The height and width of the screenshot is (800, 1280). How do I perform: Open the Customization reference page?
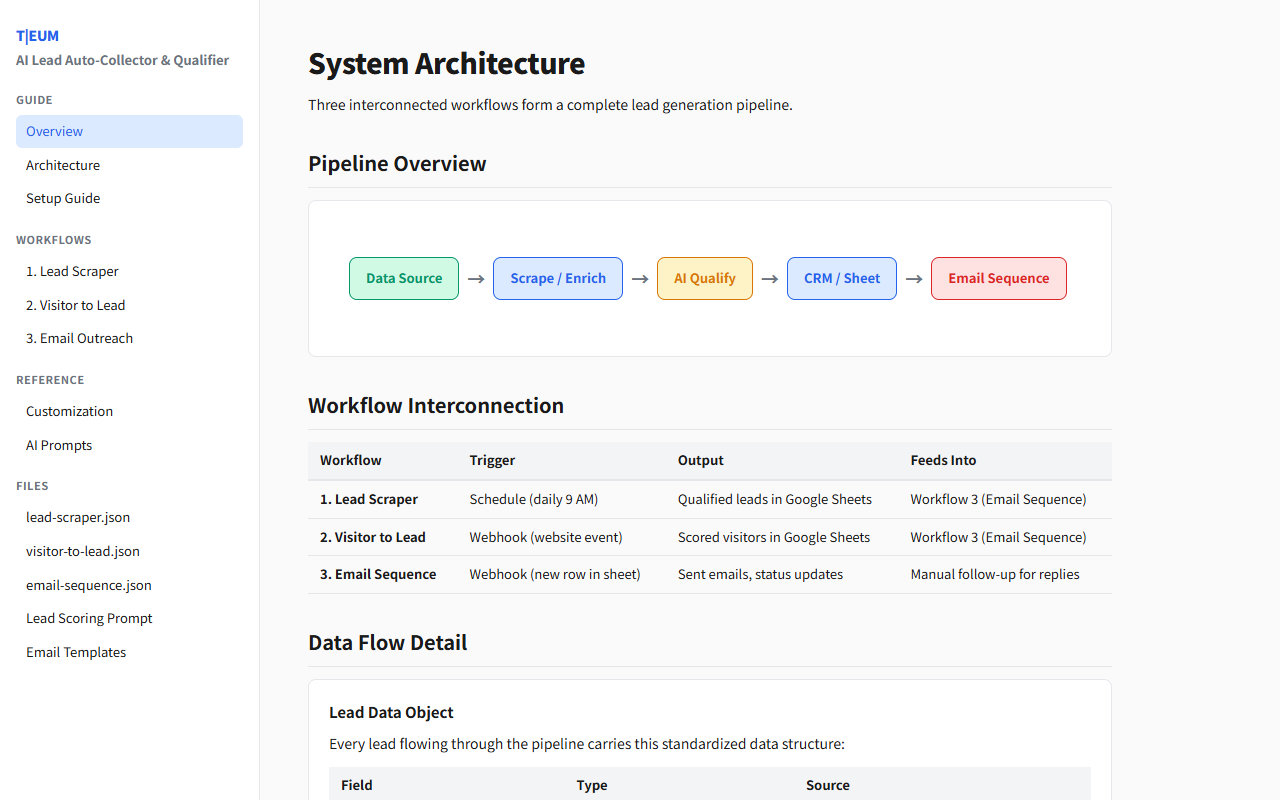[69, 411]
